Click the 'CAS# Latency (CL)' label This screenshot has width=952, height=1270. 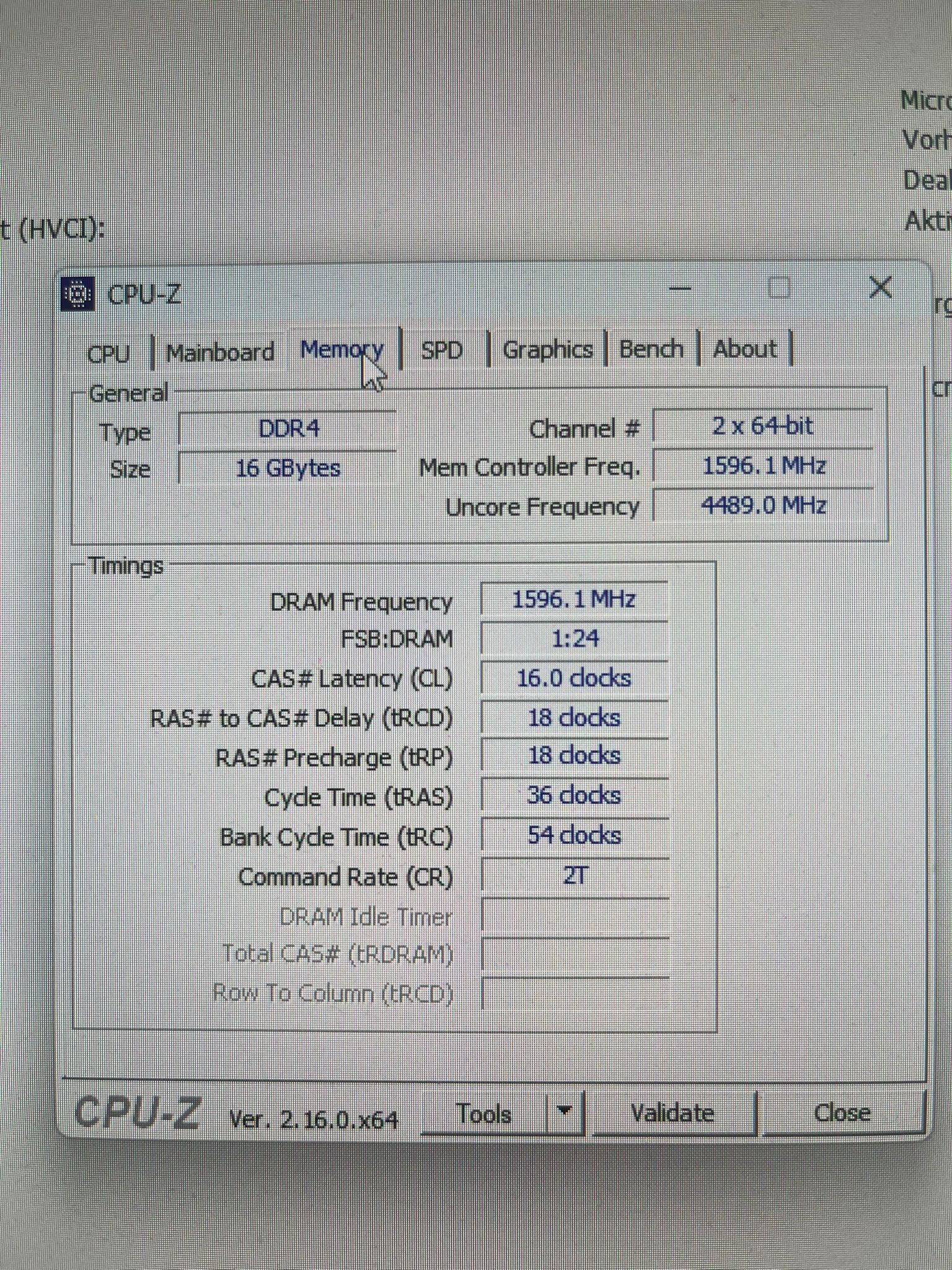pos(352,680)
